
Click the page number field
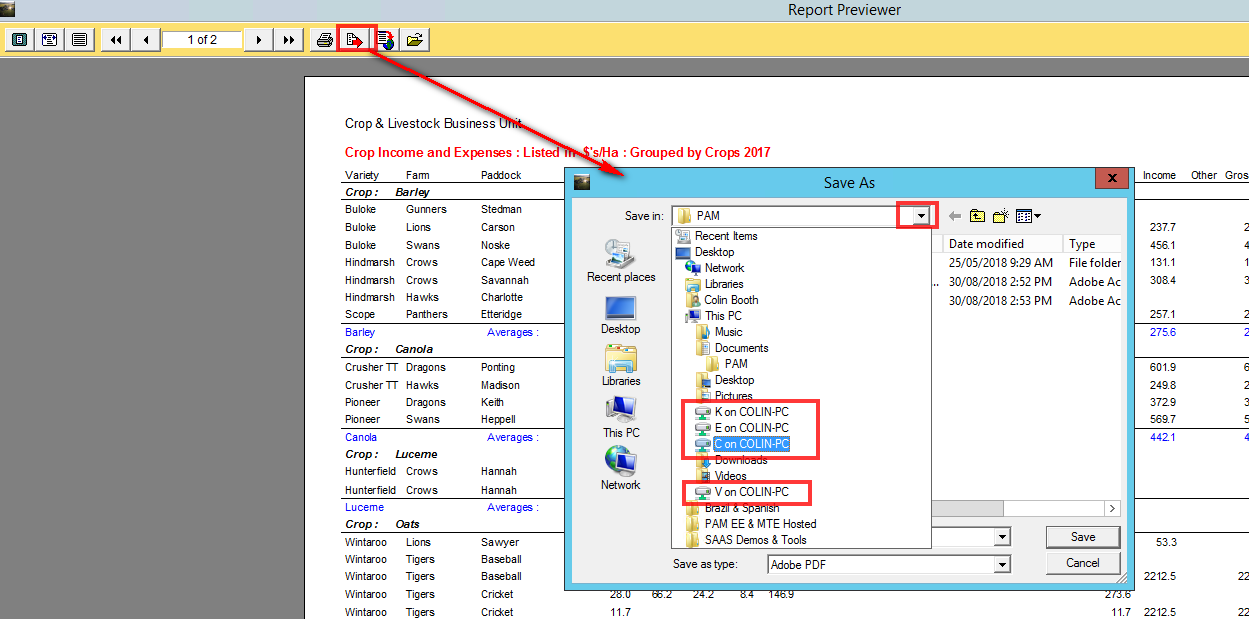pos(202,40)
